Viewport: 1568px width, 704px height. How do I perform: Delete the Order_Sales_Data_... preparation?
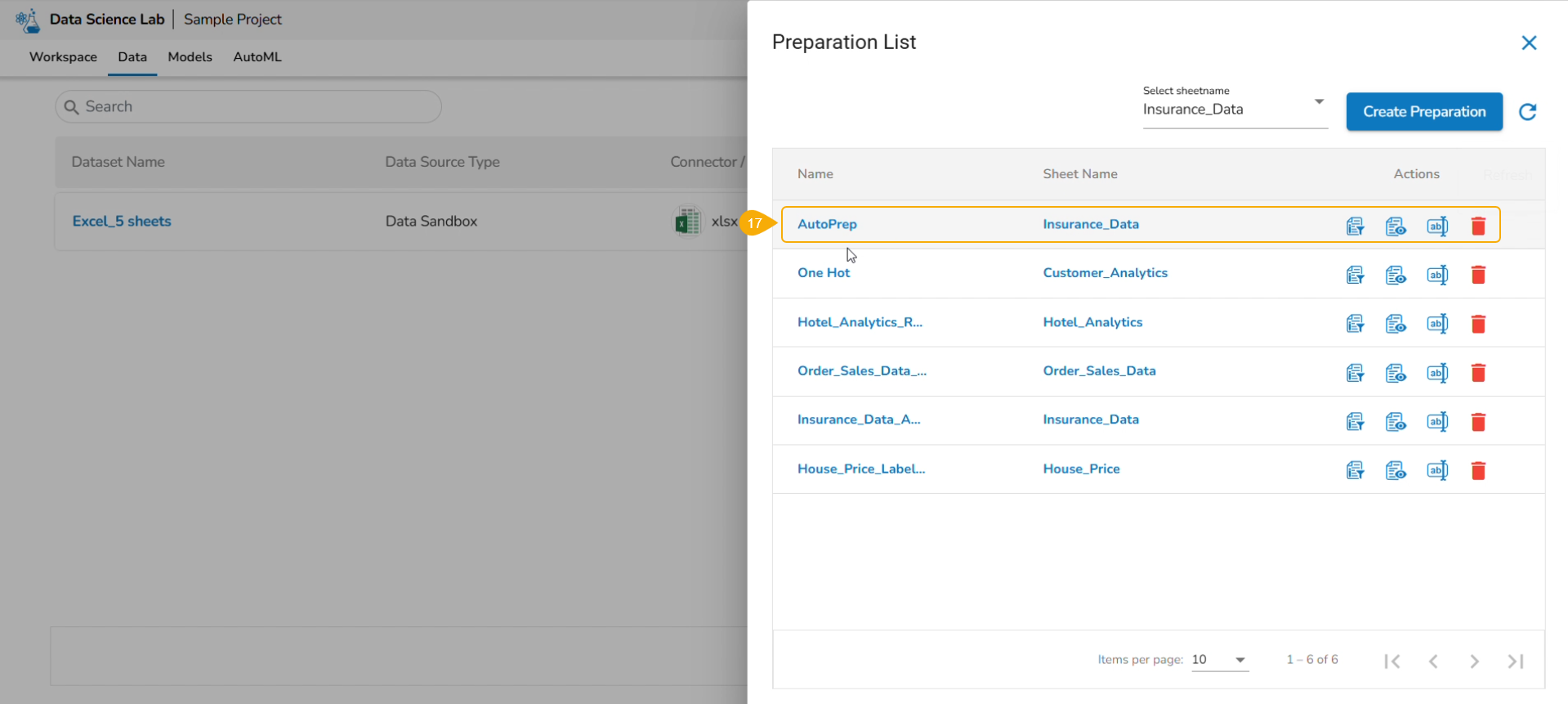(1478, 373)
